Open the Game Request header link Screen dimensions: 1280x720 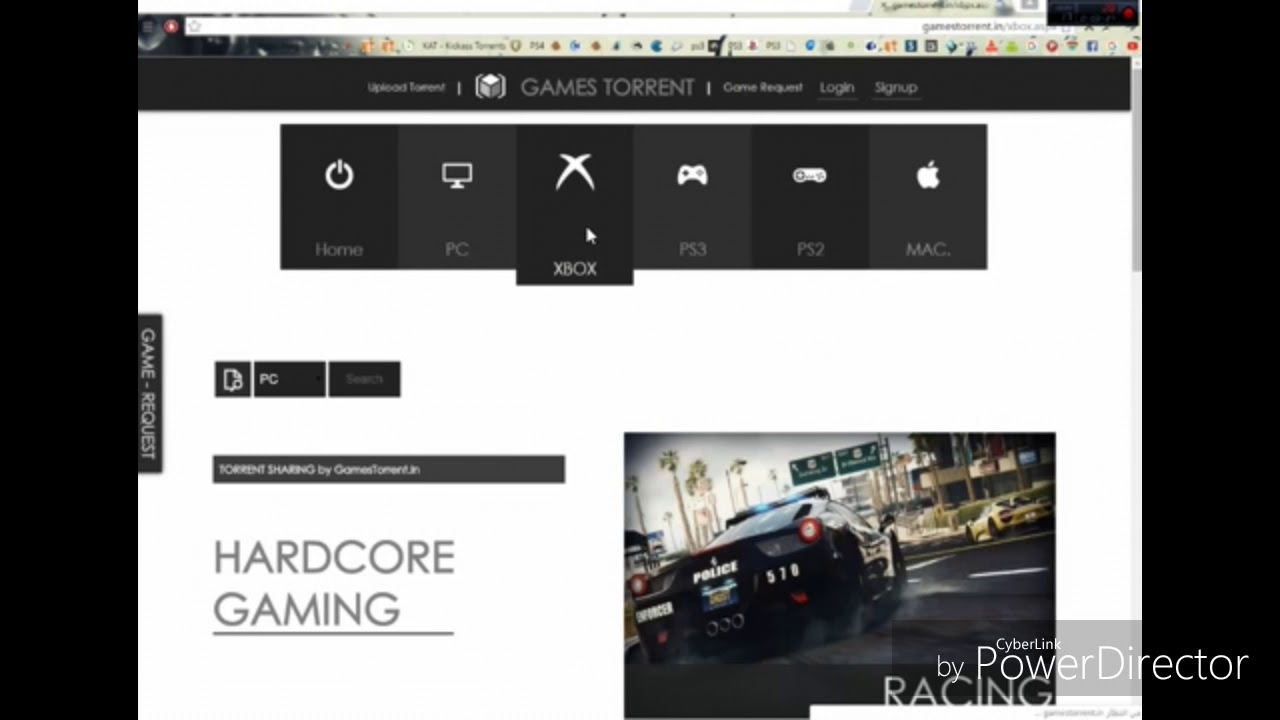point(763,87)
